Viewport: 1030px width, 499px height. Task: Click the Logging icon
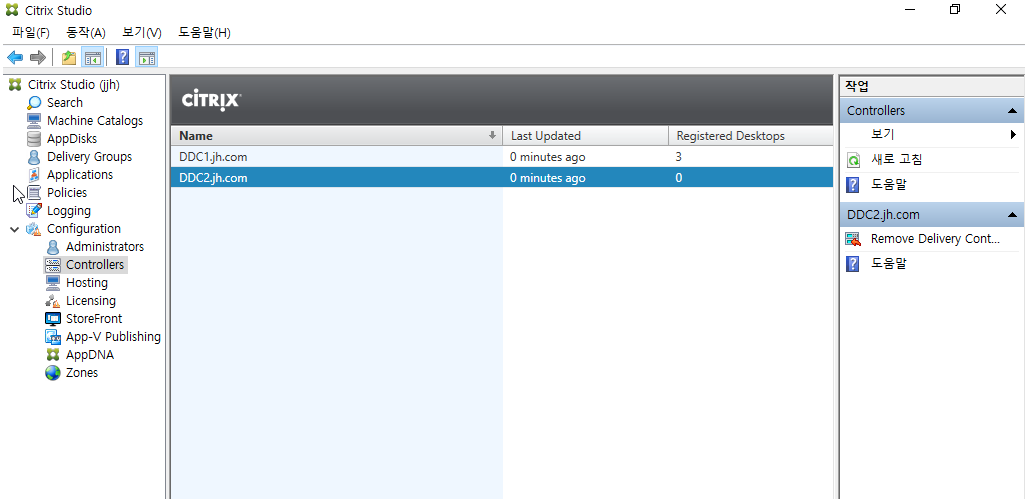click(x=34, y=211)
